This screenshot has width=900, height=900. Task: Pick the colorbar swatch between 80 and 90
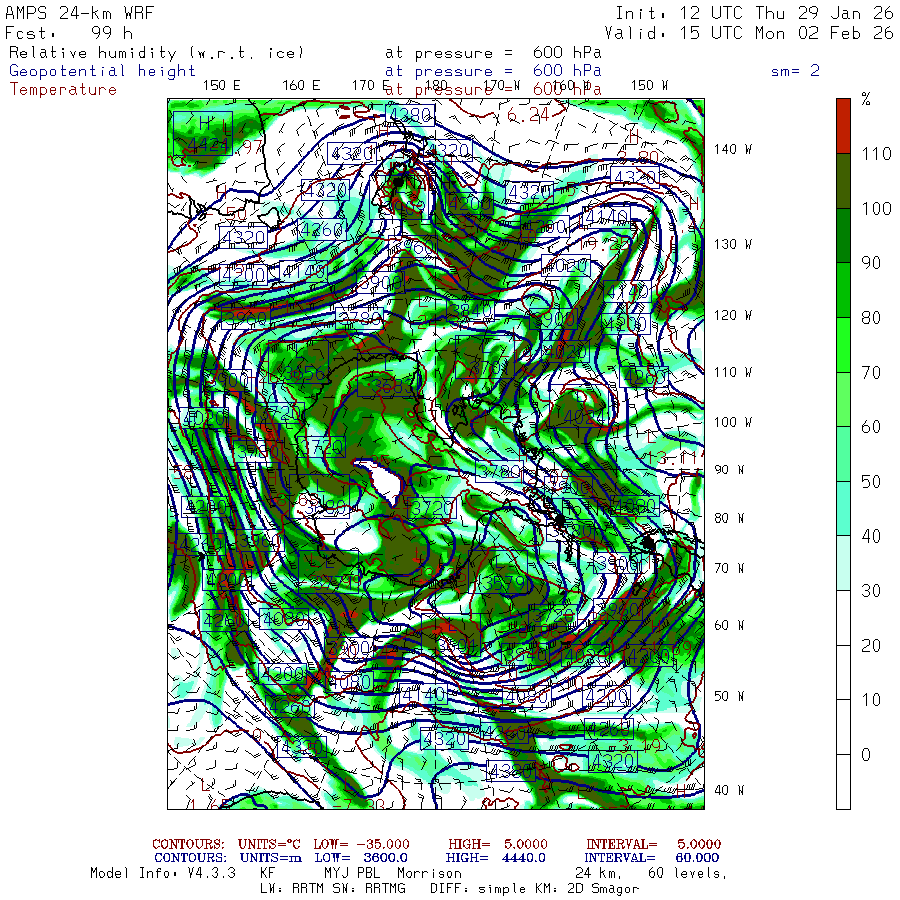(844, 290)
